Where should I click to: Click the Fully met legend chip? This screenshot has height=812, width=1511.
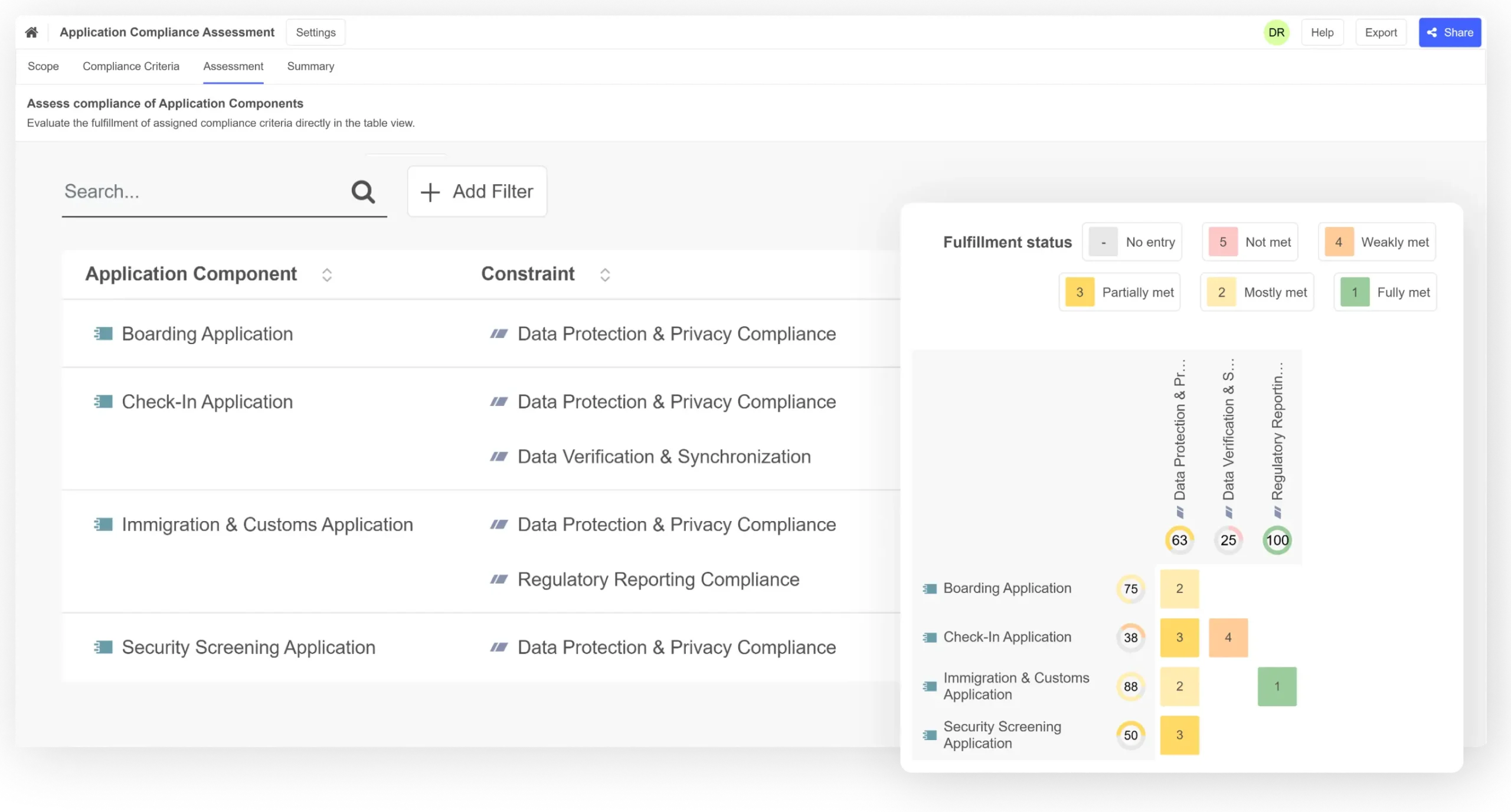tap(1385, 292)
